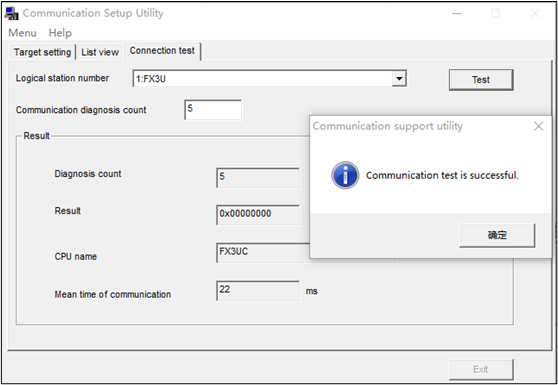Click the Mean time of communication field
This screenshot has width=558, height=385.
[258, 291]
